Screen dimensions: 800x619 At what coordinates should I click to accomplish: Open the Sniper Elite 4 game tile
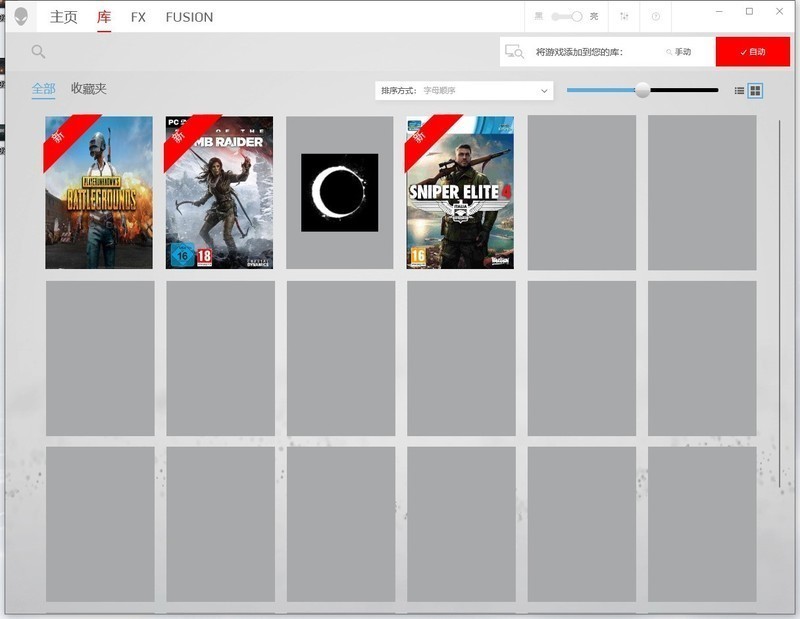[460, 193]
